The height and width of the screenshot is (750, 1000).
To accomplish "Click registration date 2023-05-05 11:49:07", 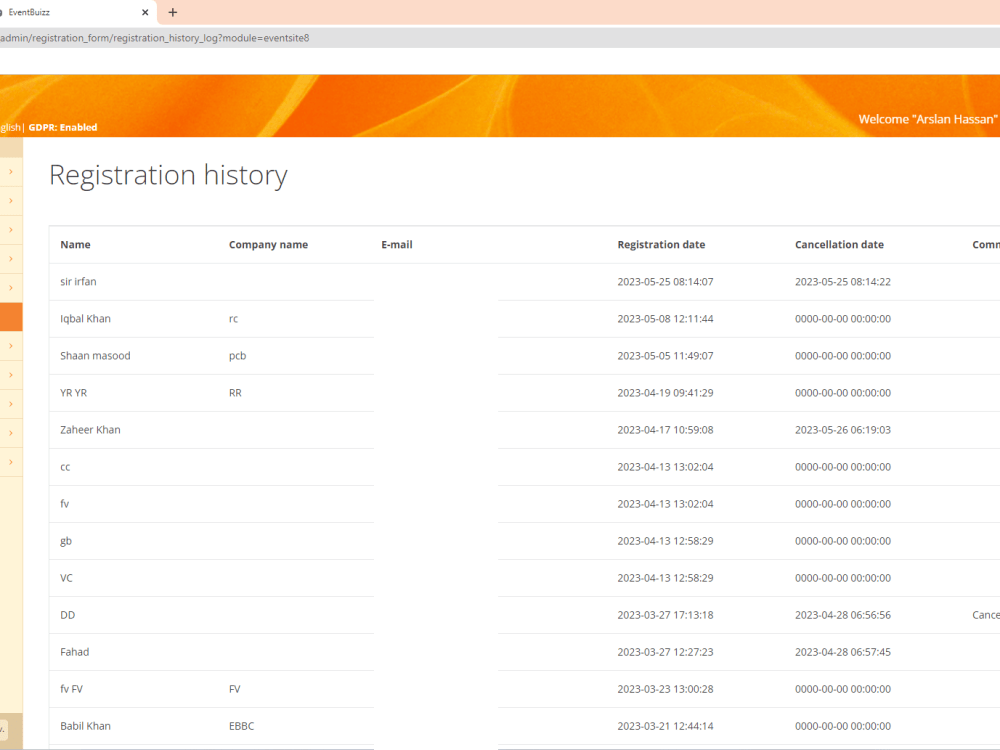I will [665, 355].
